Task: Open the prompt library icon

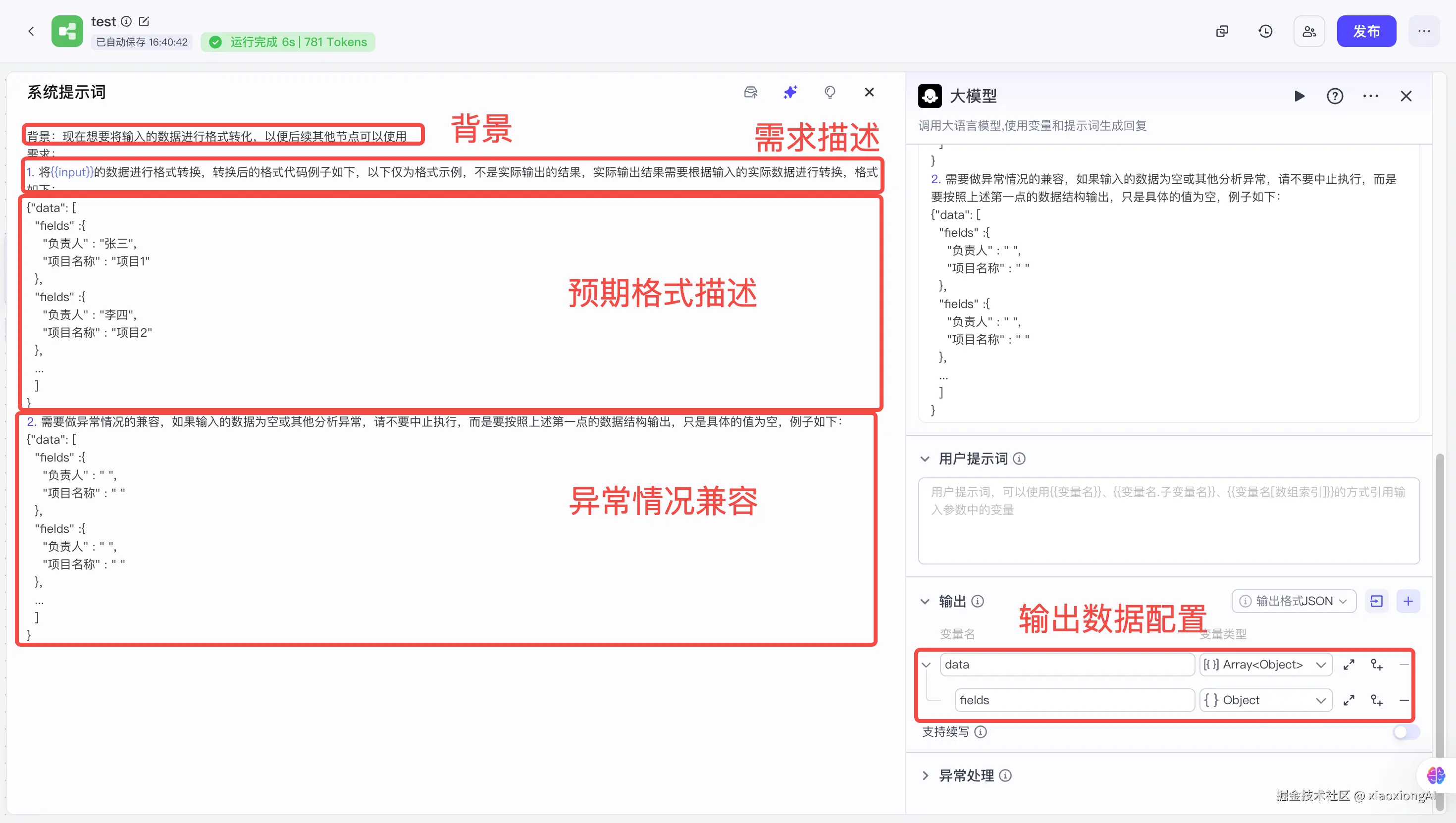Action: [x=751, y=92]
